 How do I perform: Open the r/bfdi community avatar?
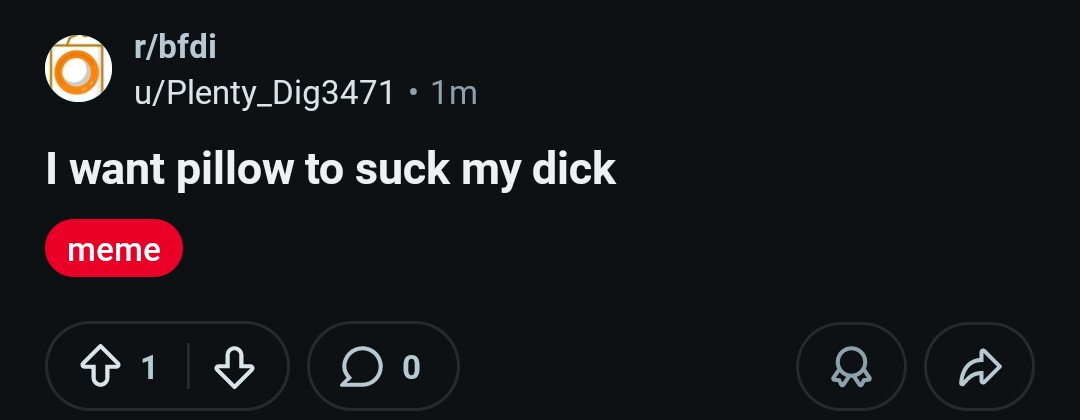point(79,69)
